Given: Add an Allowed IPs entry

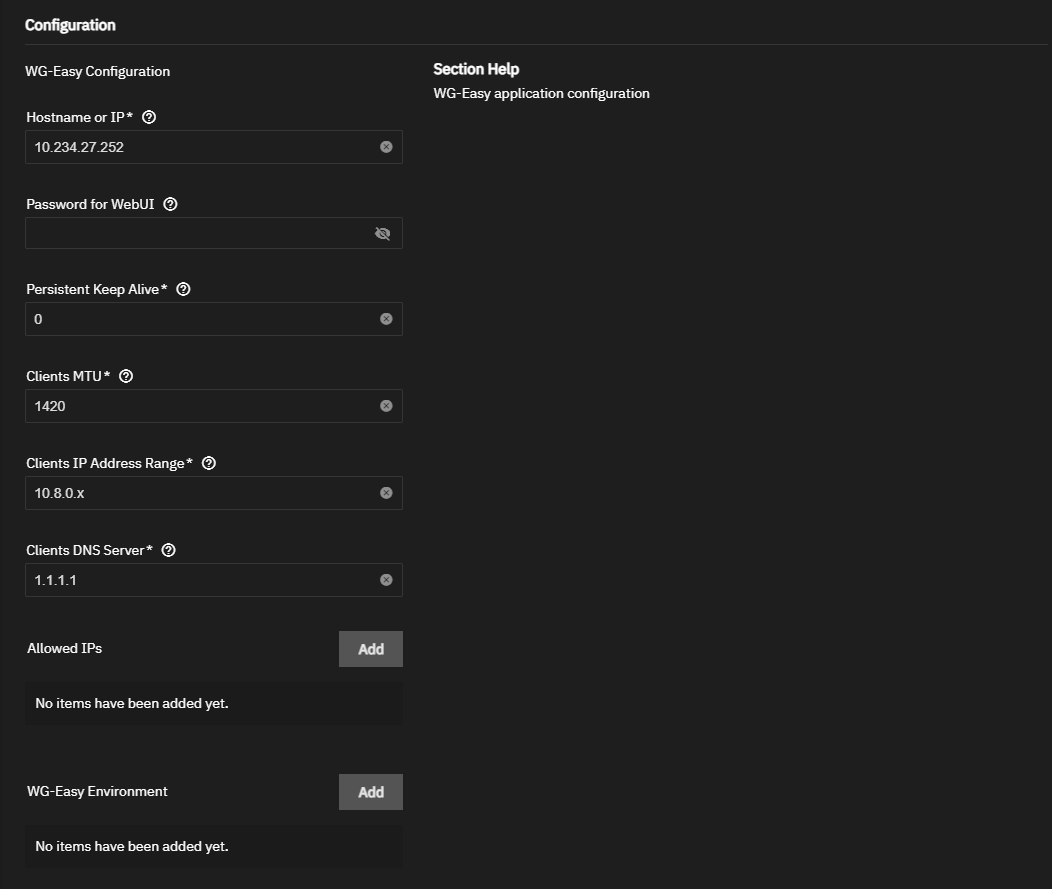Looking at the screenshot, I should (x=370, y=649).
